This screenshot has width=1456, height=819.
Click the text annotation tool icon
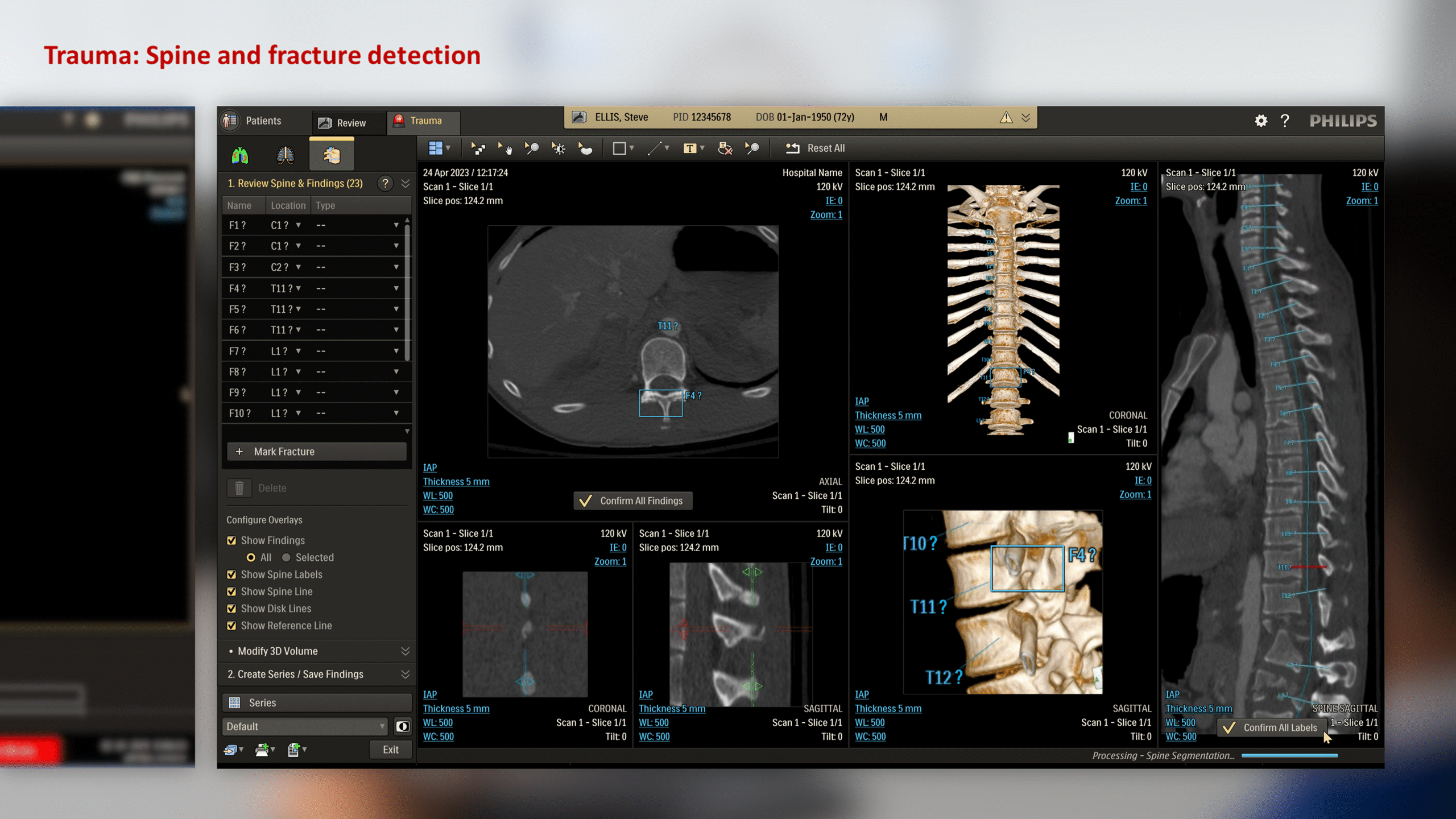[689, 148]
